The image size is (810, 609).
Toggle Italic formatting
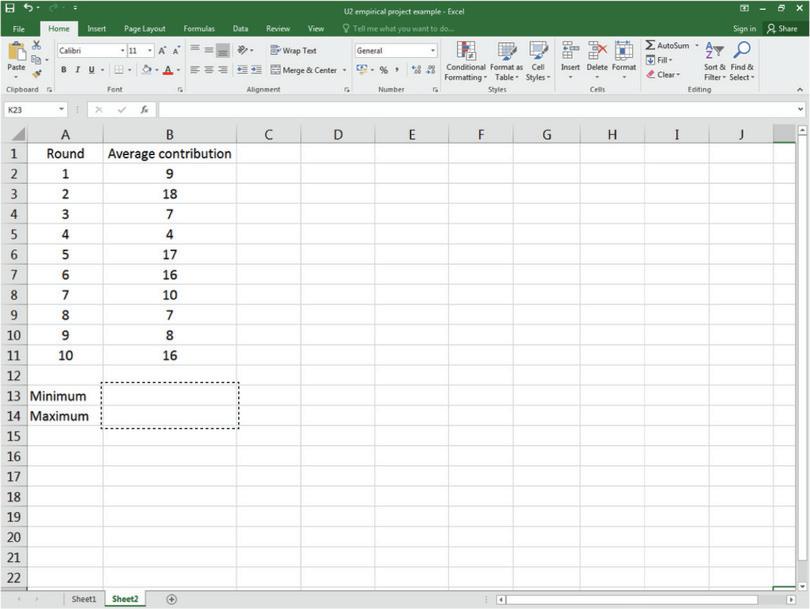click(77, 70)
